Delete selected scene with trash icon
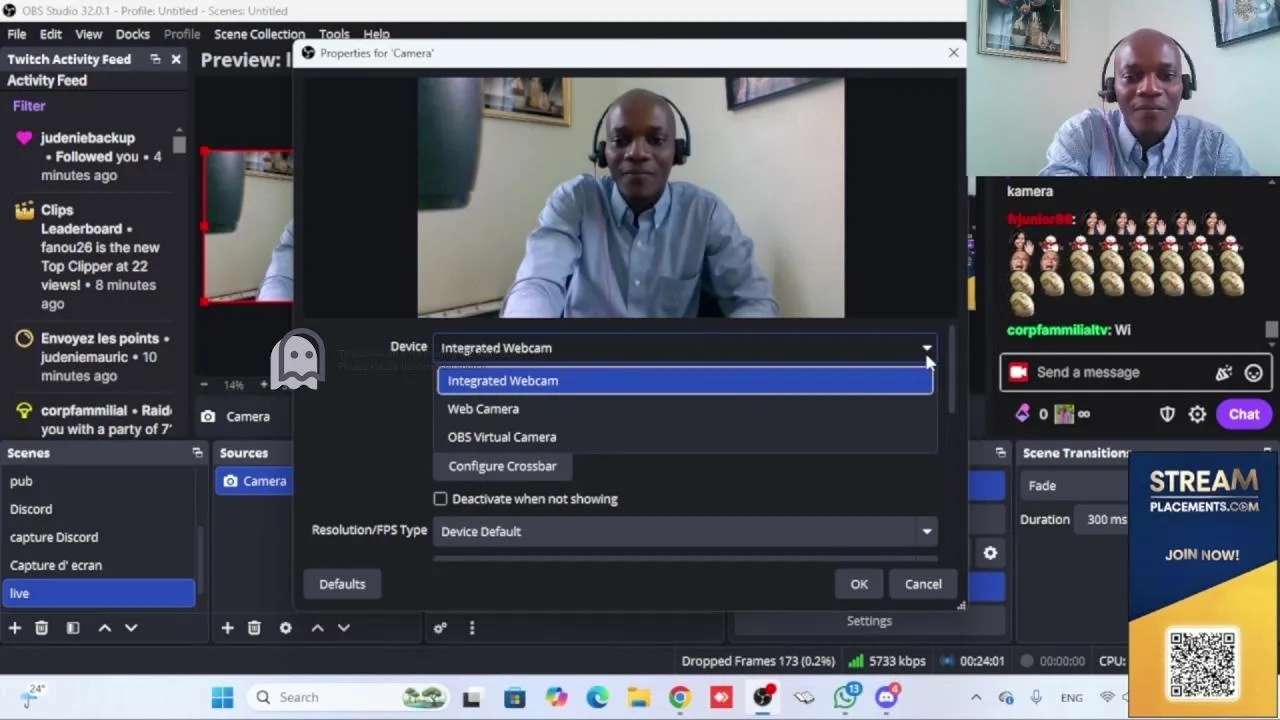Screen dimensions: 1280x720 pos(41,628)
